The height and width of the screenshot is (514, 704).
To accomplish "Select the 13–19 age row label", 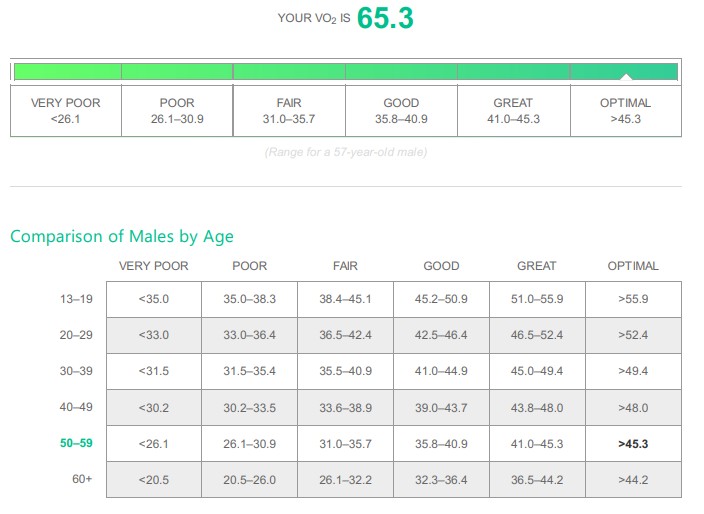I will pos(76,299).
